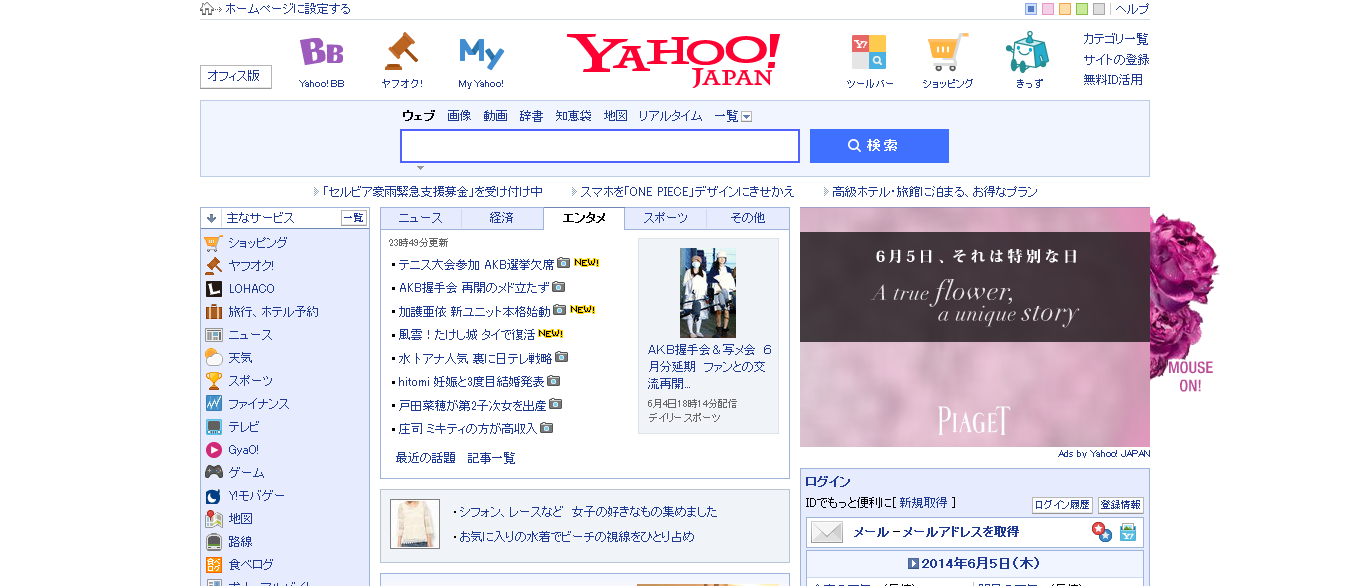1349x586 pixels.
Task: Open the Yahoo! BB icon
Action: pos(321,52)
